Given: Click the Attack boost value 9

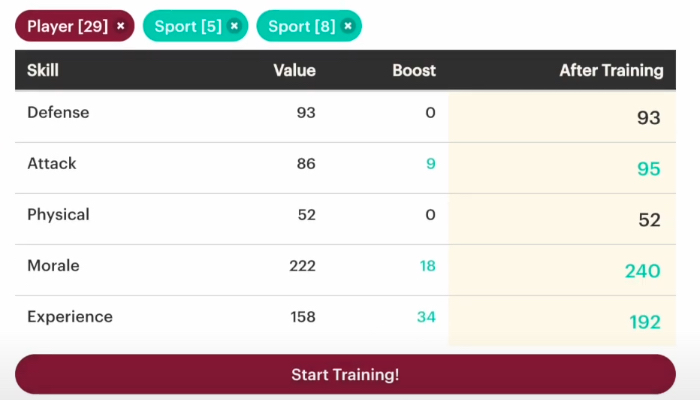Looking at the screenshot, I should tap(431, 163).
